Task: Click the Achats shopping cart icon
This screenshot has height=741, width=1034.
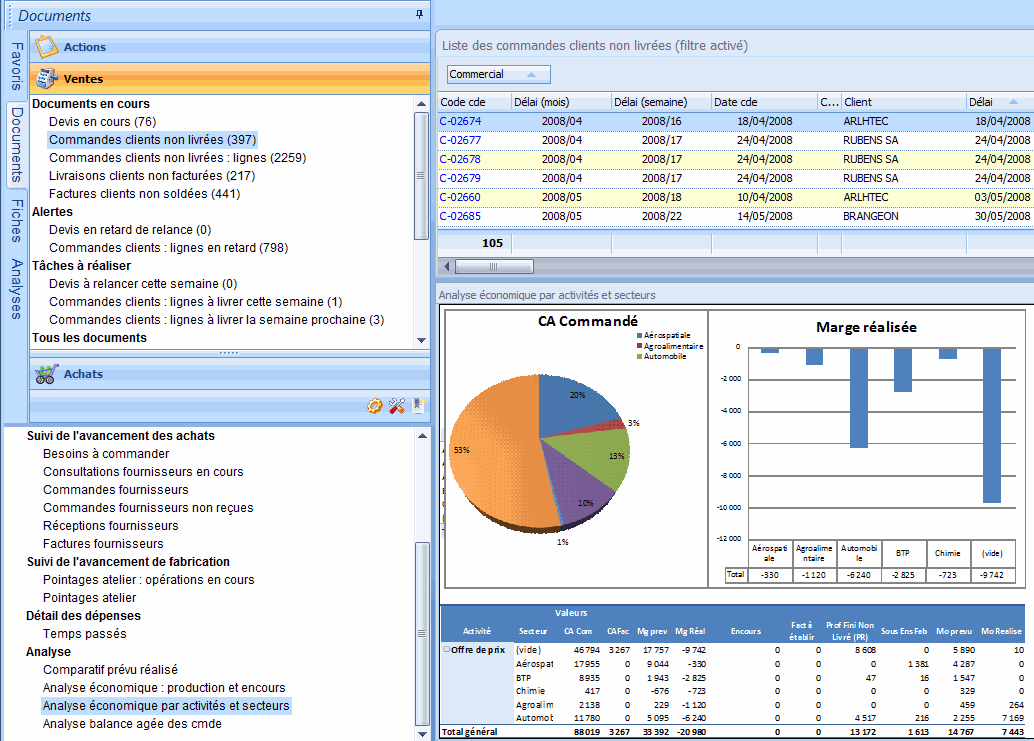Action: [x=45, y=374]
